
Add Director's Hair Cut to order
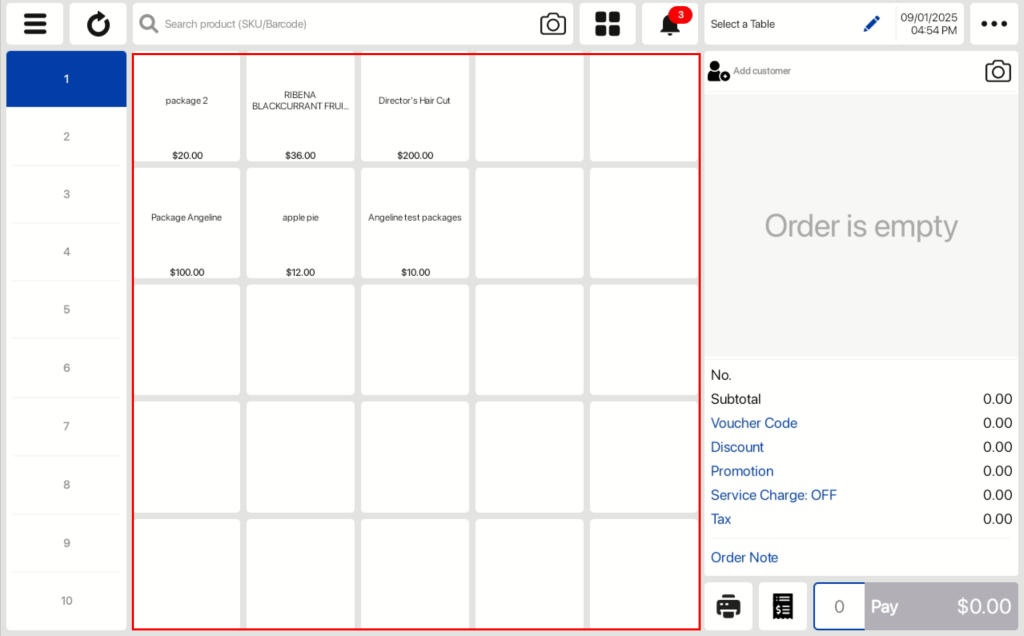pyautogui.click(x=415, y=108)
